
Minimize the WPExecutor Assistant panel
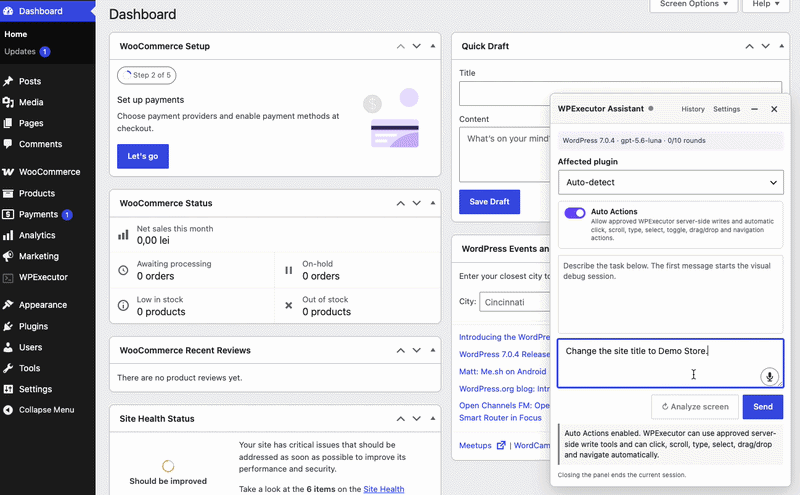[x=754, y=109]
